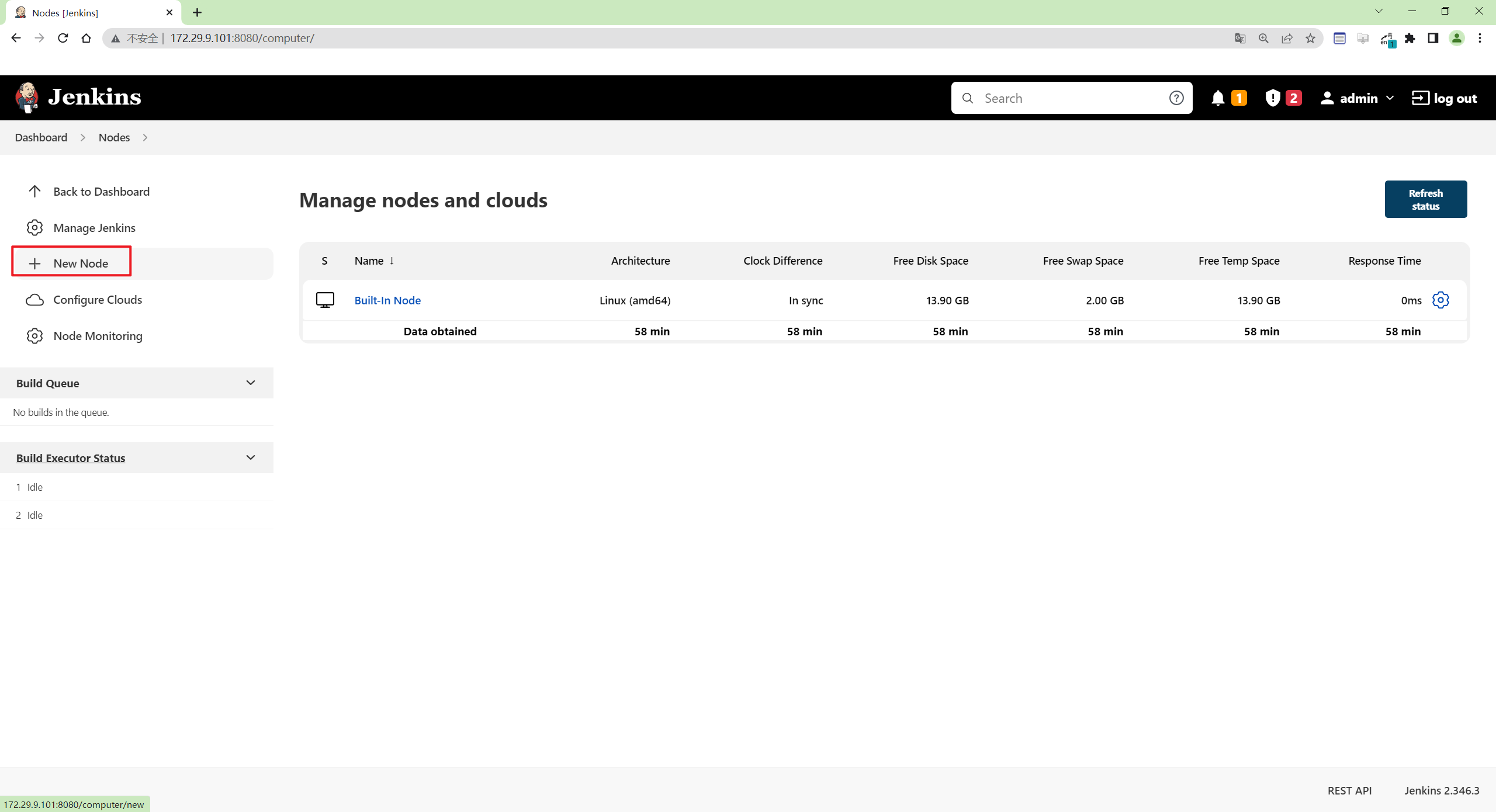Click executor 2 Idle row
This screenshot has width=1496, height=812.
coord(137,515)
